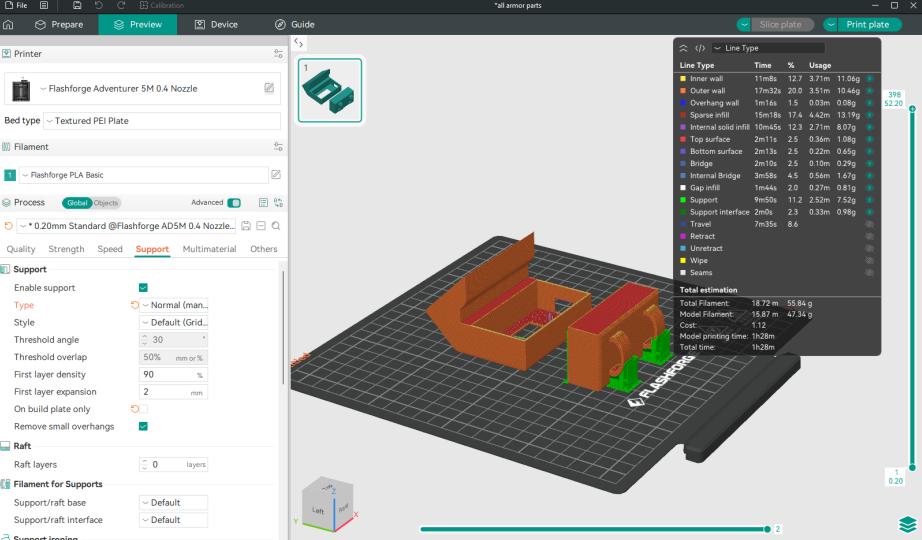Toggle the Enable support checkbox
The height and width of the screenshot is (540, 922).
[x=143, y=288]
